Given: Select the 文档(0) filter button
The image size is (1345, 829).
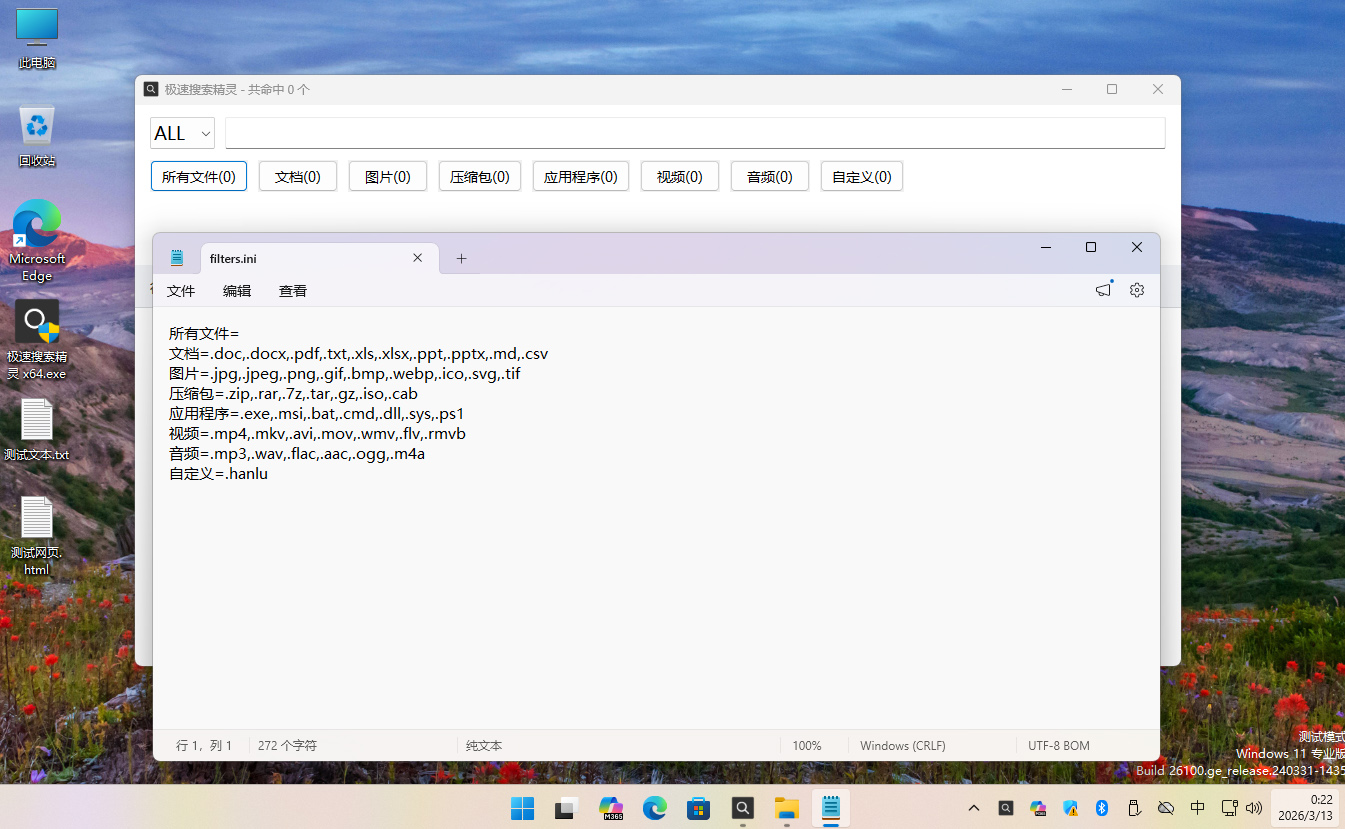Looking at the screenshot, I should (298, 176).
